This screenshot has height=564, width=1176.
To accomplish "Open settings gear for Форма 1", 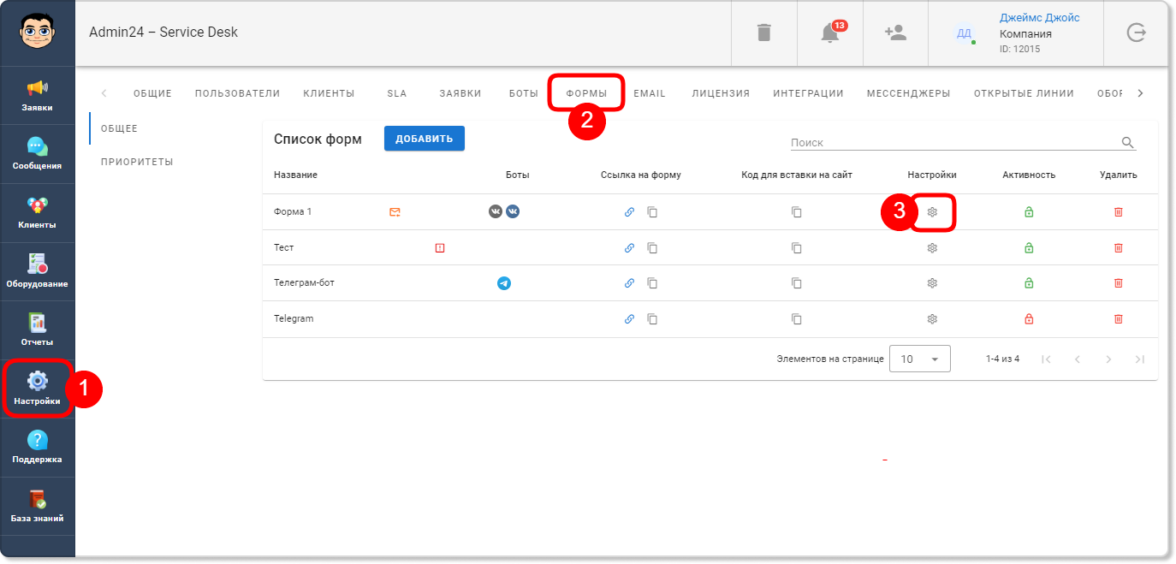I will [x=932, y=212].
